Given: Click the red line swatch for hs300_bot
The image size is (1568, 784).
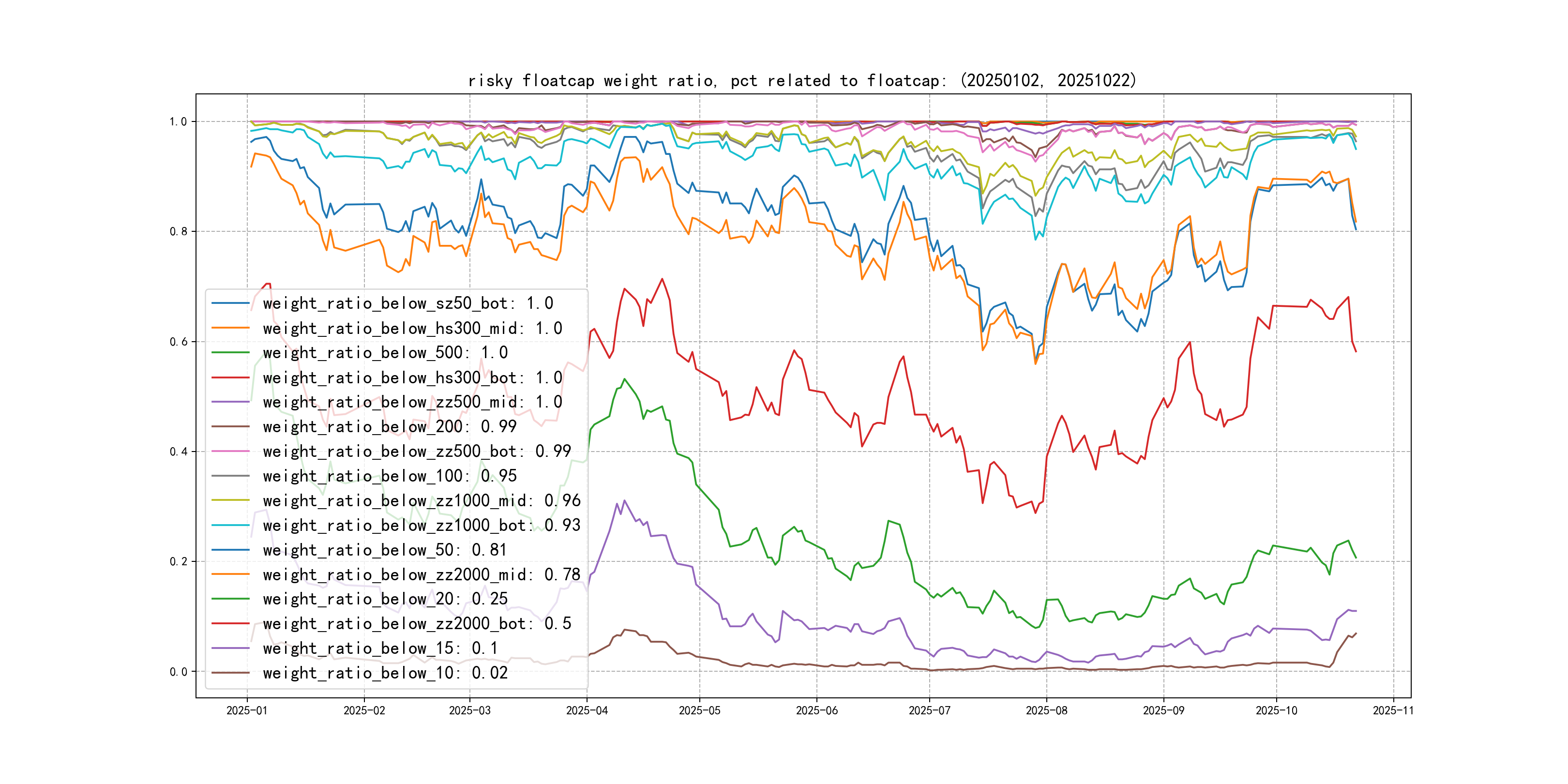Looking at the screenshot, I should pos(230,377).
